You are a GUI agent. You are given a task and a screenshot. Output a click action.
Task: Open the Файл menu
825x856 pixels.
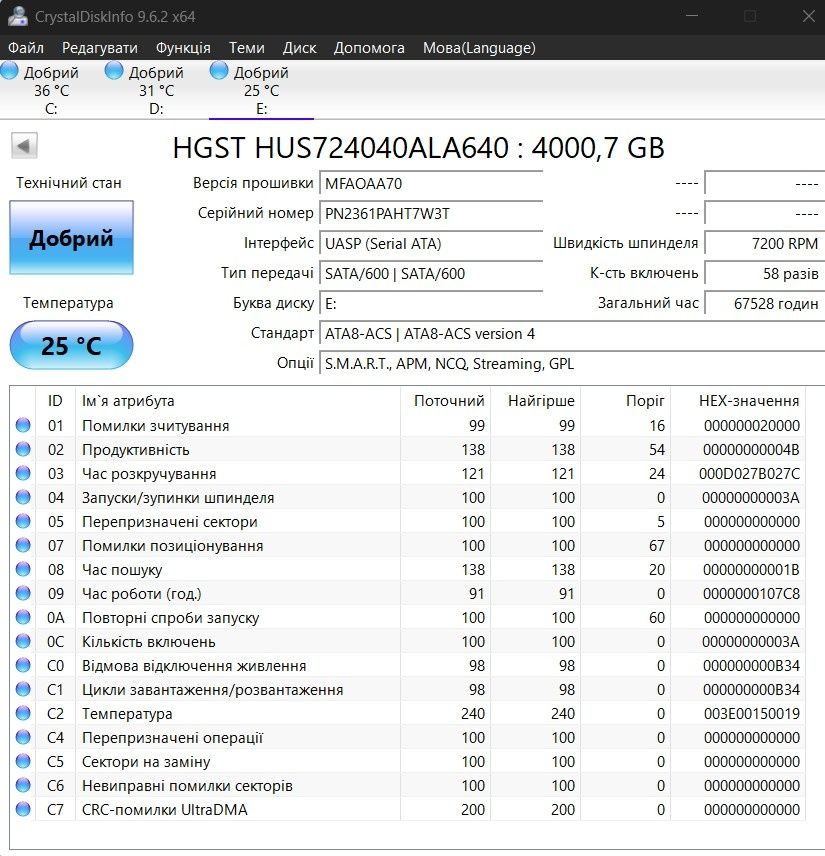(26, 48)
